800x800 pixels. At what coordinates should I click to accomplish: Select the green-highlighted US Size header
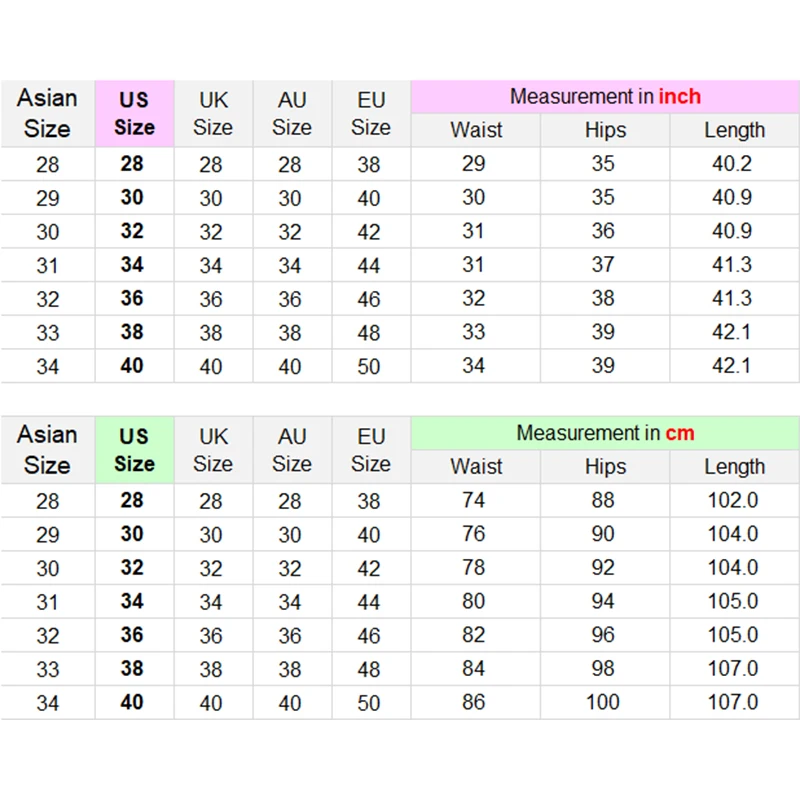134,450
